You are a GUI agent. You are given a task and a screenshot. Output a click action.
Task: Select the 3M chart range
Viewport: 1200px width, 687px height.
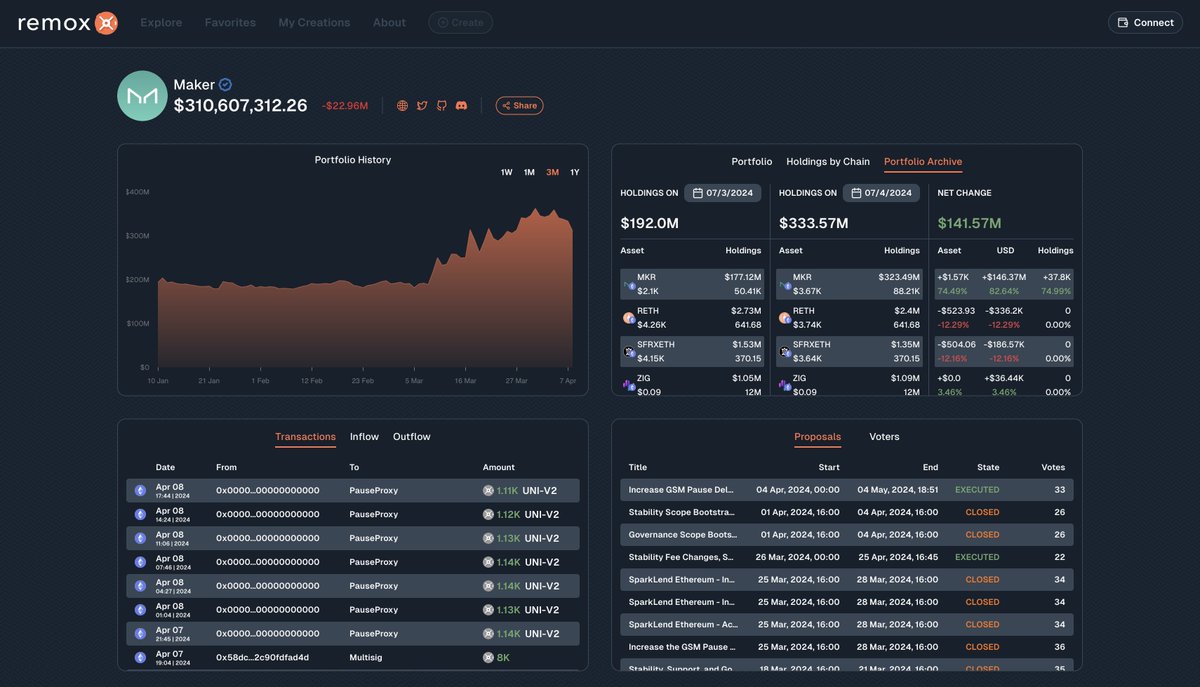click(x=552, y=172)
